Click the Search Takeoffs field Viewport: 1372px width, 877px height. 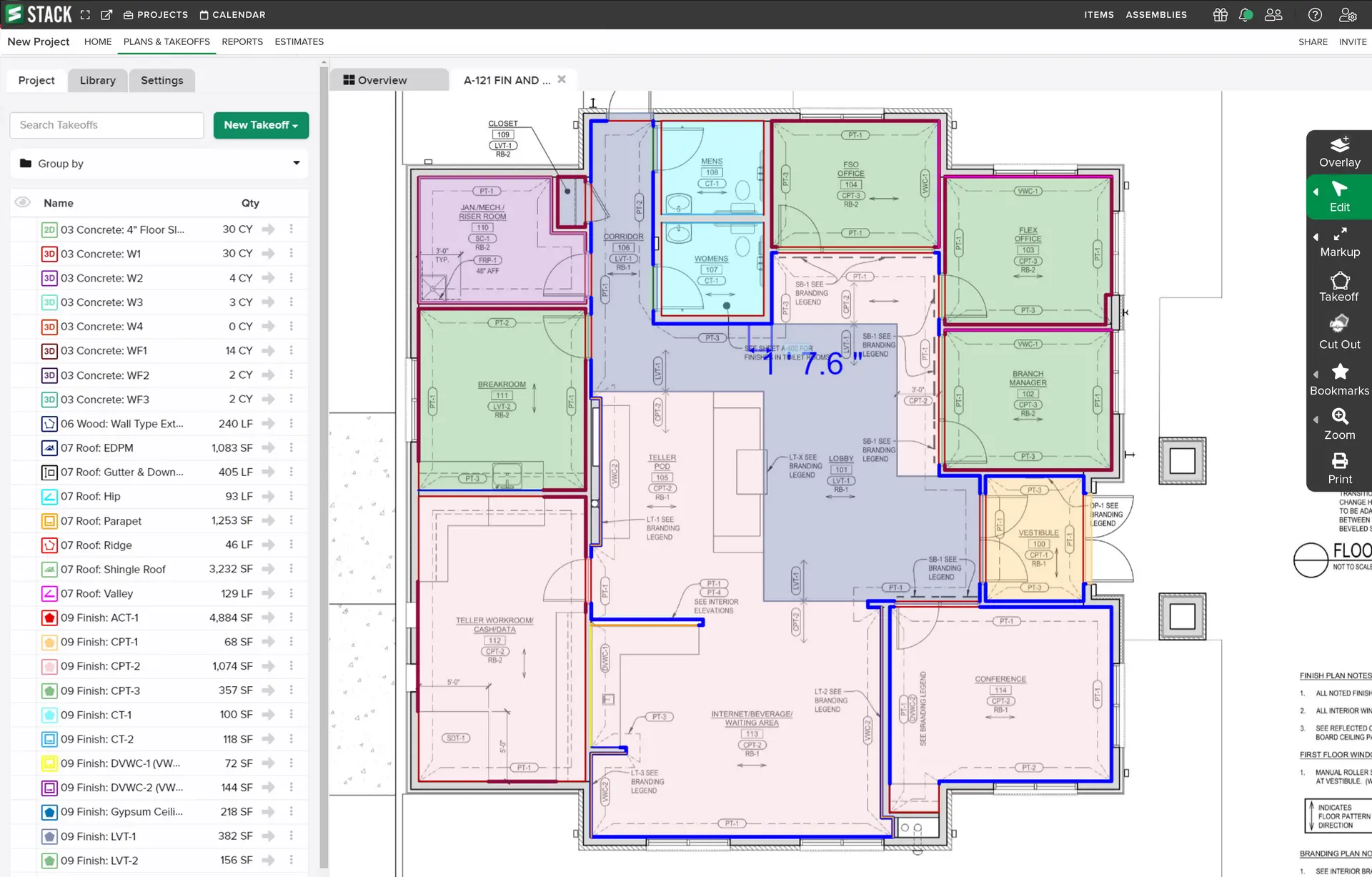click(x=106, y=125)
